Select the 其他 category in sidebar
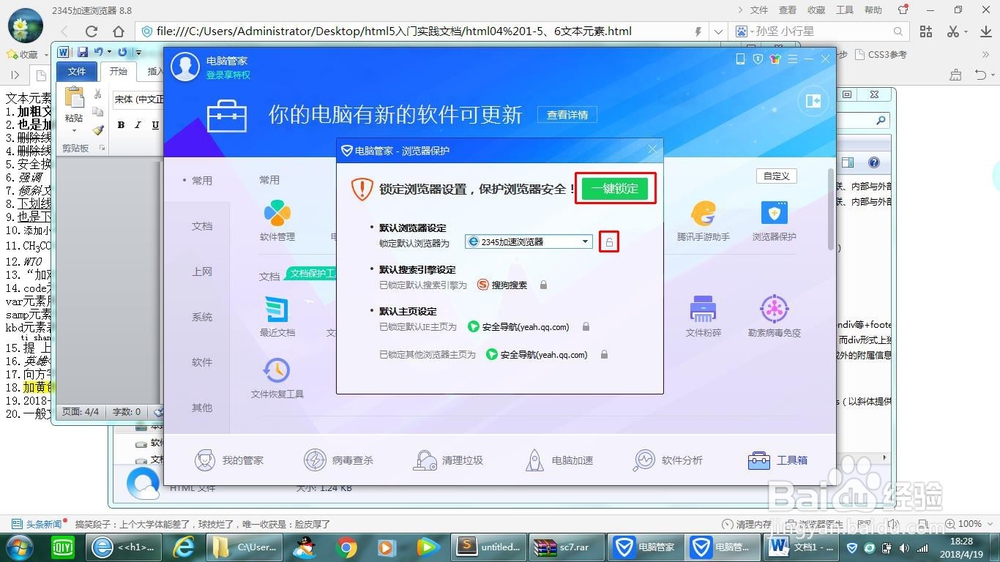 [202, 407]
